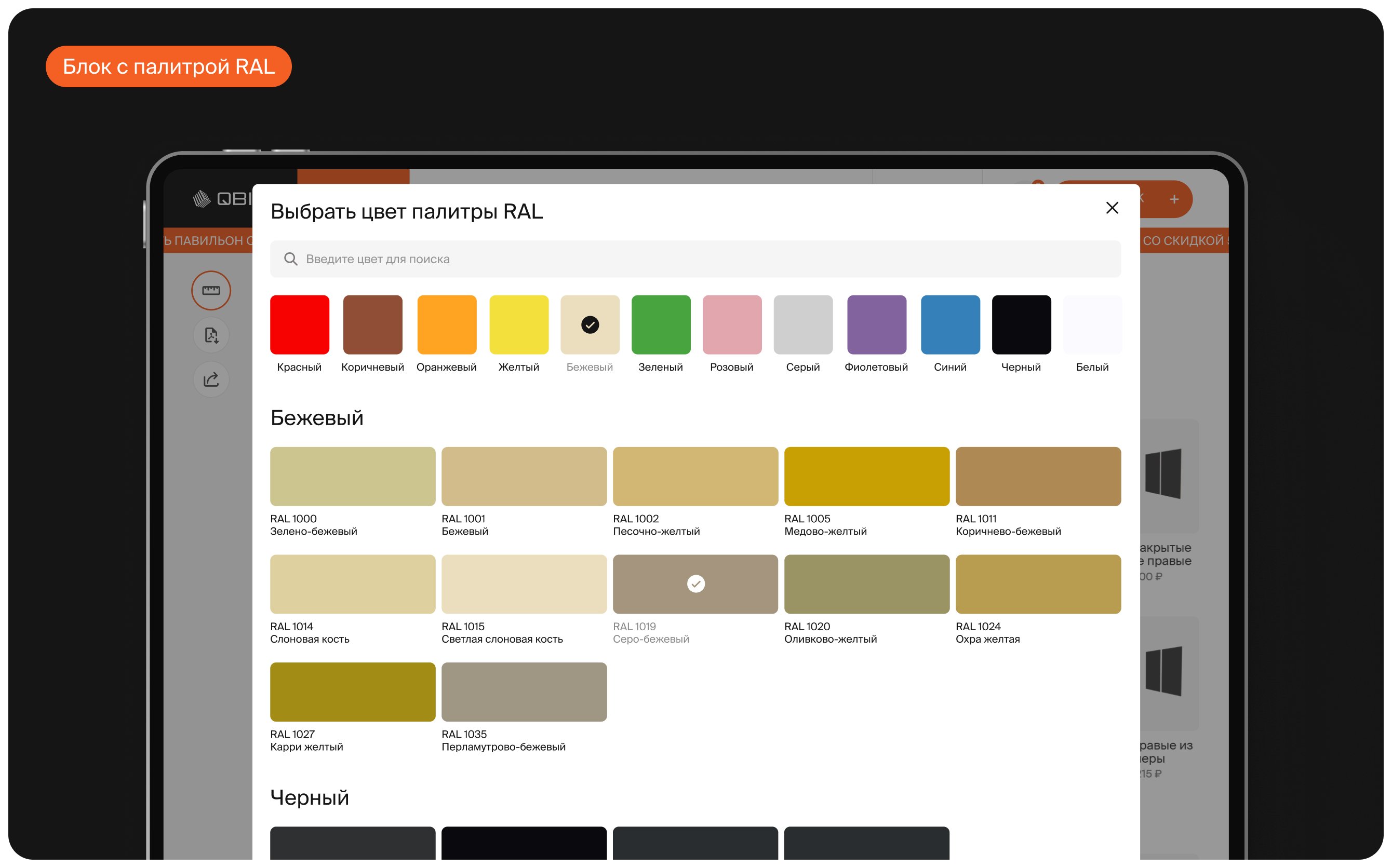Select the Белый color category
This screenshot has height=868, width=1392.
[1092, 325]
